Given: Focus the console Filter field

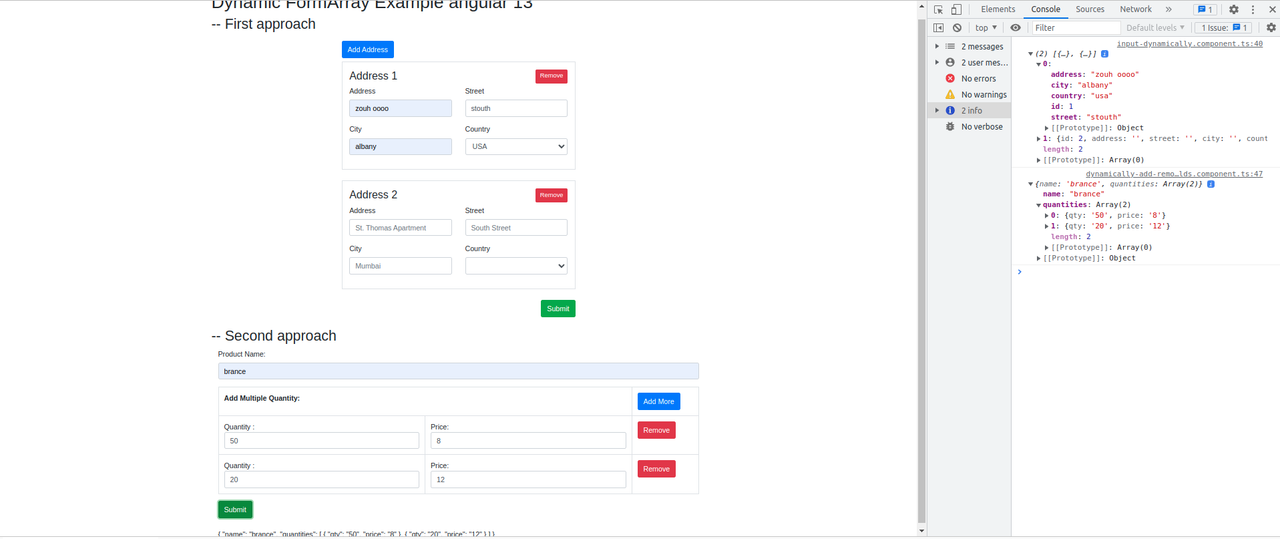Looking at the screenshot, I should tap(1075, 28).
